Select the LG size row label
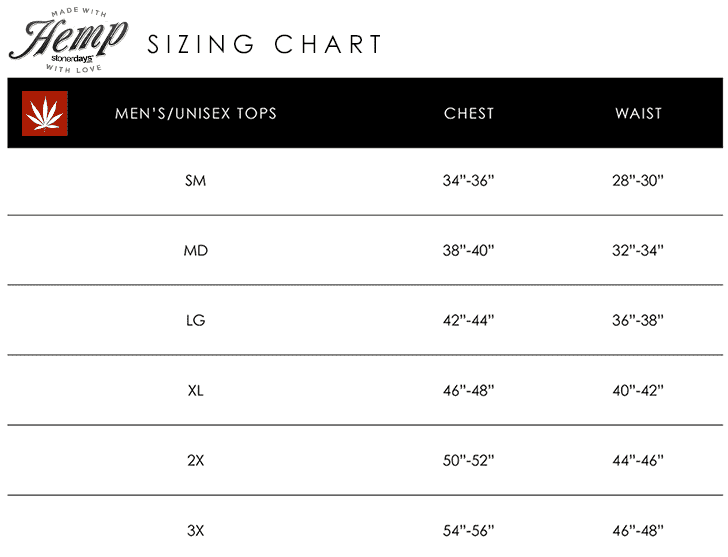The width and height of the screenshot is (728, 557). click(x=196, y=321)
